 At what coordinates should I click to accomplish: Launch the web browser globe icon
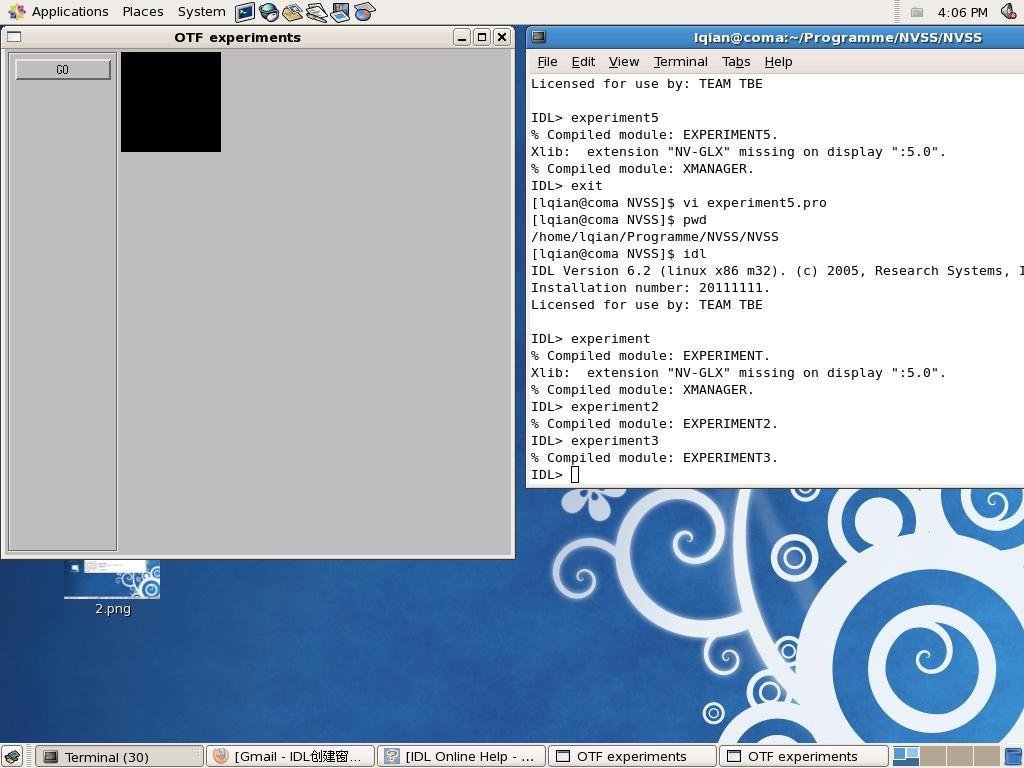pos(268,12)
